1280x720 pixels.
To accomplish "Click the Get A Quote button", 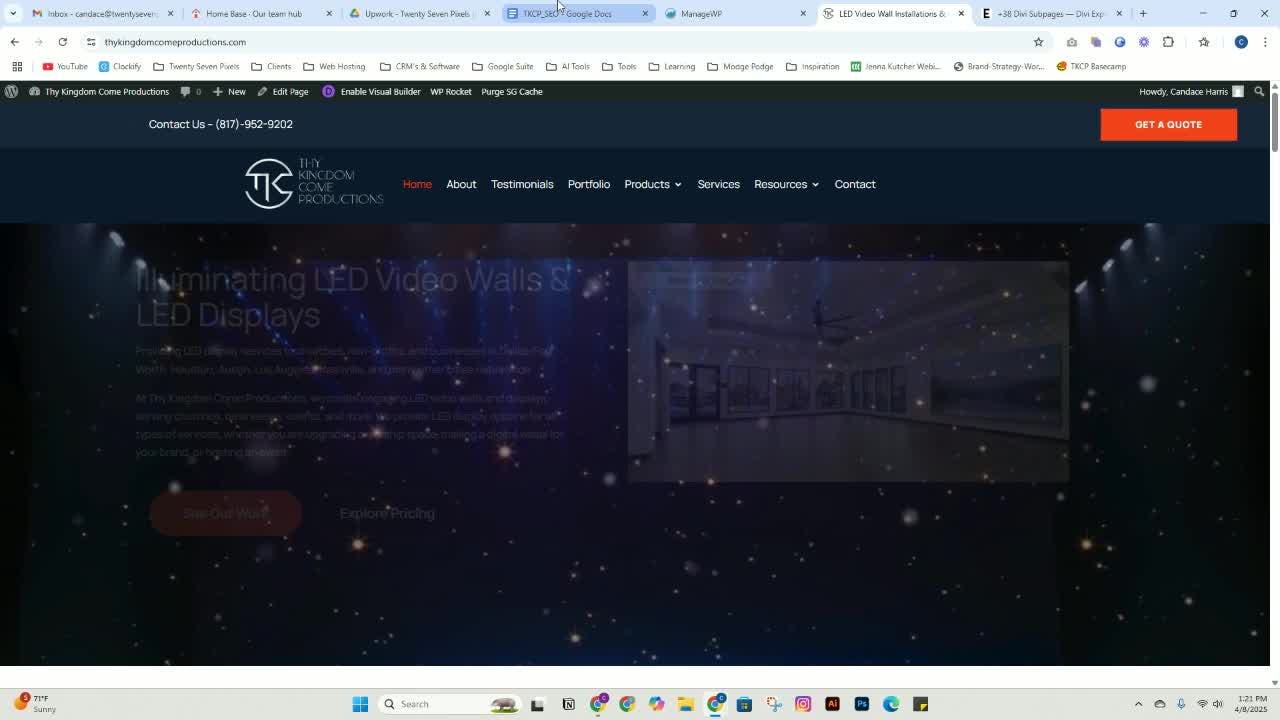I will [x=1168, y=124].
